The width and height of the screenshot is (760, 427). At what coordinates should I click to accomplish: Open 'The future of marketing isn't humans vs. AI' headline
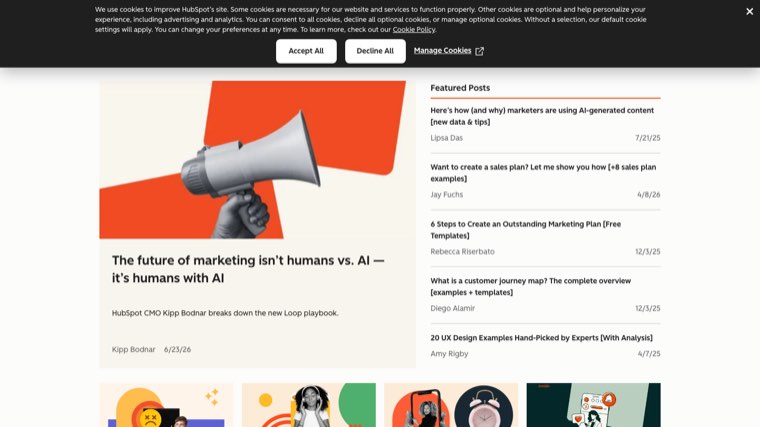click(x=248, y=269)
